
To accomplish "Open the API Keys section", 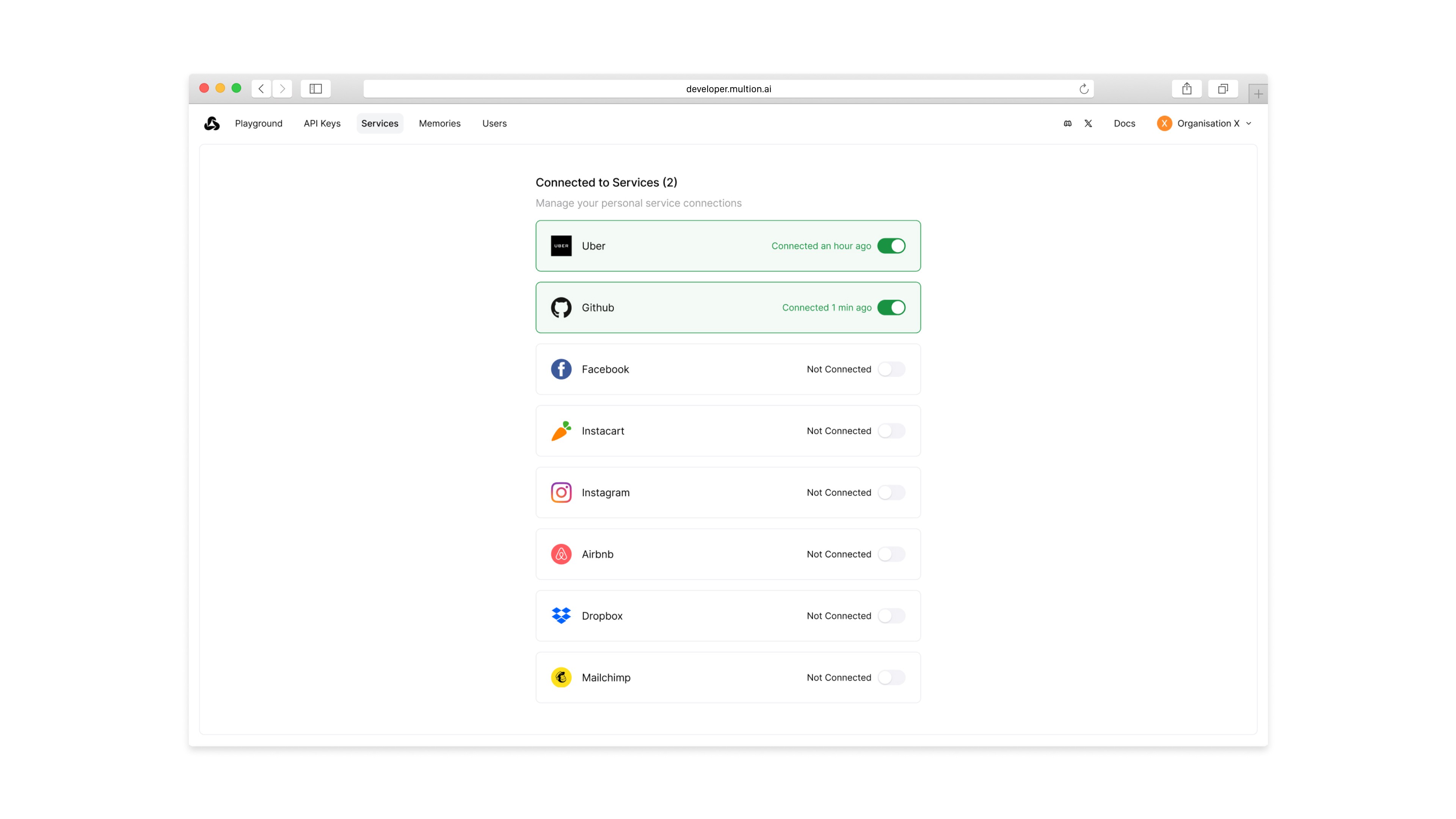I will coord(322,123).
